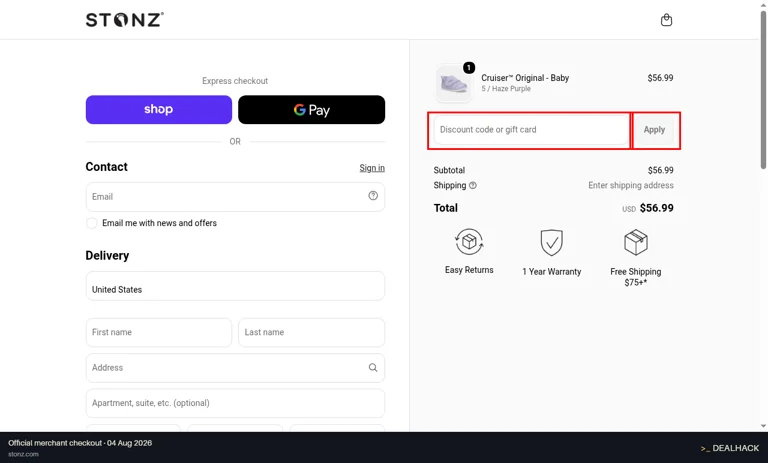Focus the Address input field
This screenshot has height=463, width=768.
click(235, 367)
